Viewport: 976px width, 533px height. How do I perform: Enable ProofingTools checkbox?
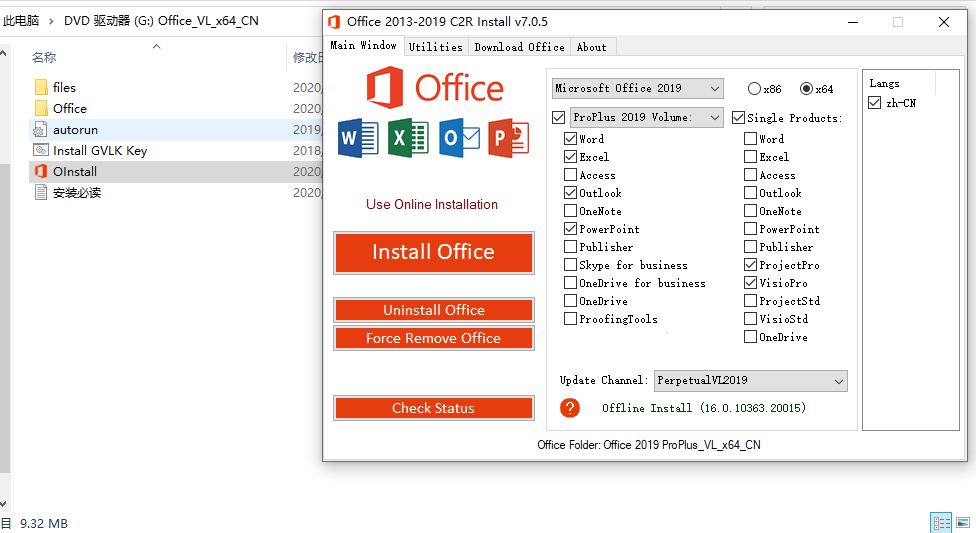coord(570,319)
